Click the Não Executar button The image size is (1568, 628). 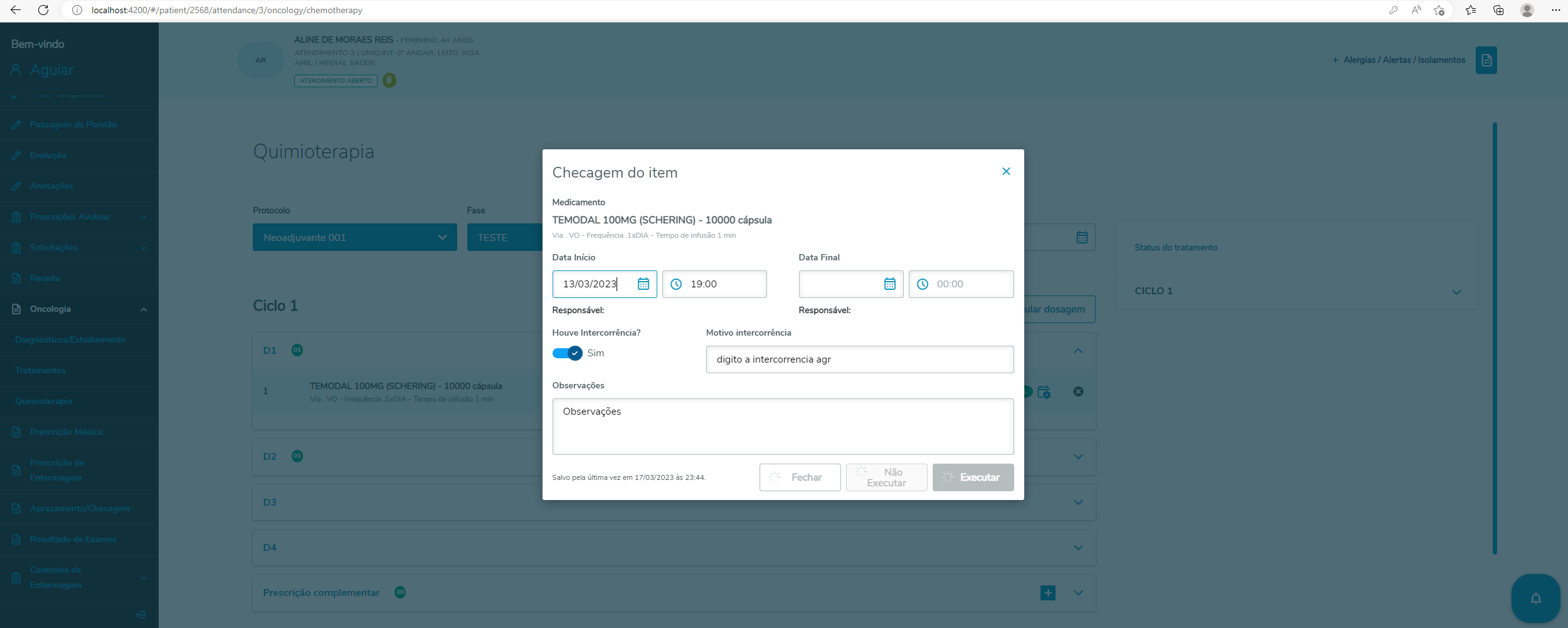click(886, 477)
